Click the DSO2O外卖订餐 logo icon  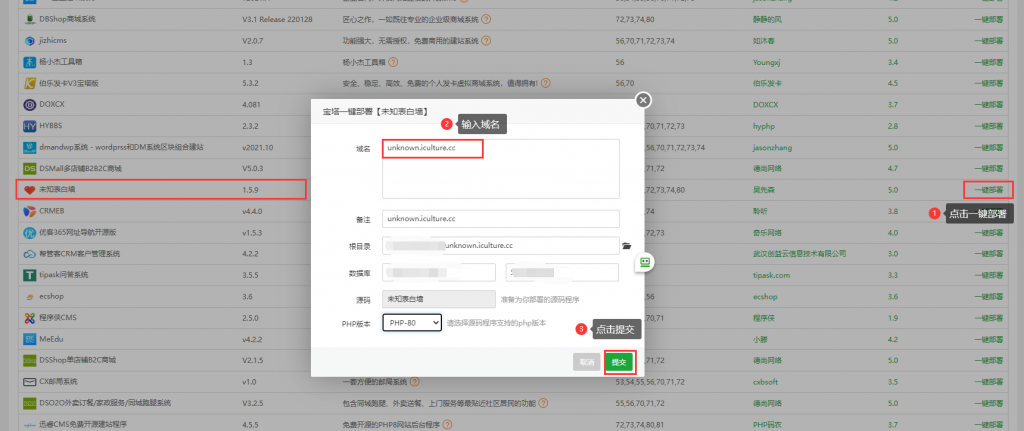[29, 403]
